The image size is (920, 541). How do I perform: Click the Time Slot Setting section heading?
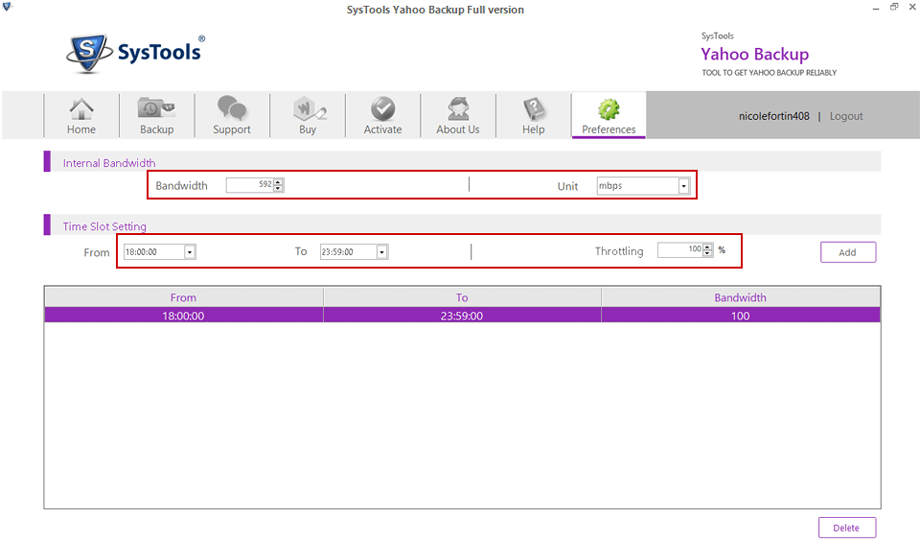tap(104, 226)
